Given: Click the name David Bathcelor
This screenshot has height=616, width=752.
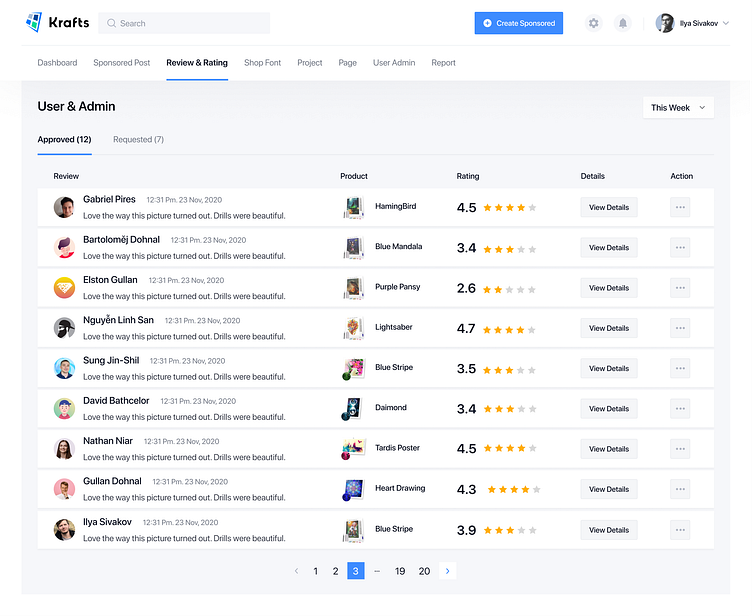Looking at the screenshot, I should pos(116,401).
